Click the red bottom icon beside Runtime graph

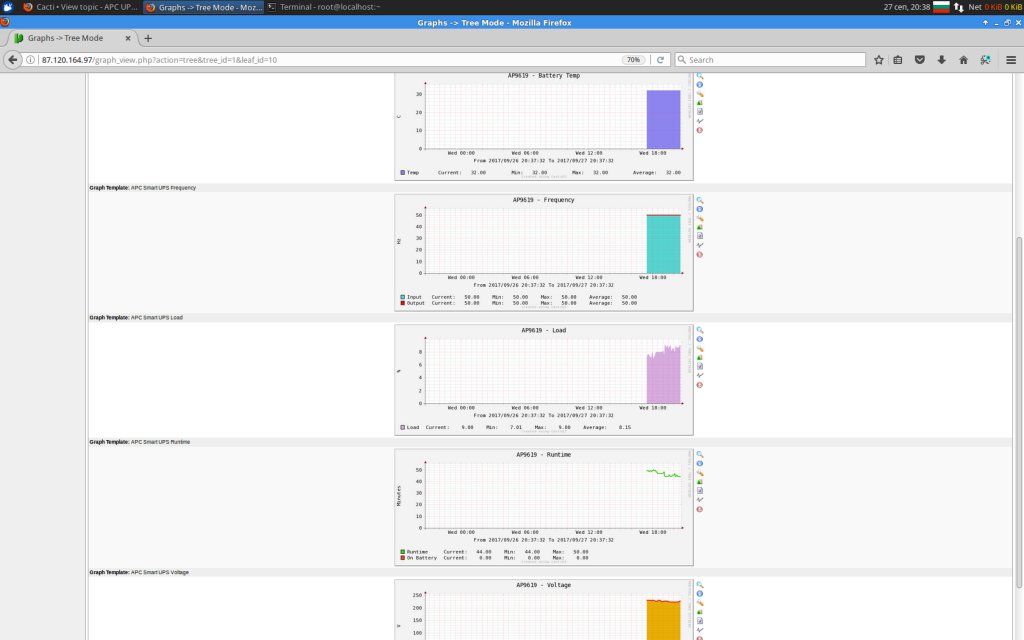pyautogui.click(x=700, y=509)
